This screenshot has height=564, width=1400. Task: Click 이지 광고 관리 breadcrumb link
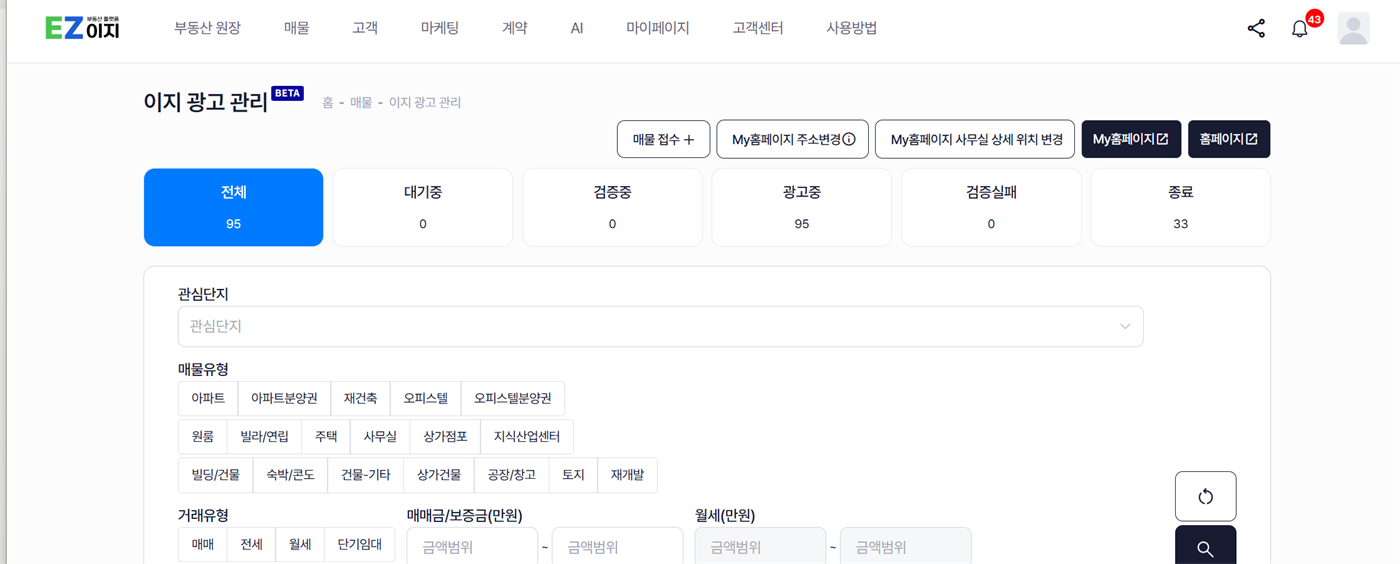point(425,103)
